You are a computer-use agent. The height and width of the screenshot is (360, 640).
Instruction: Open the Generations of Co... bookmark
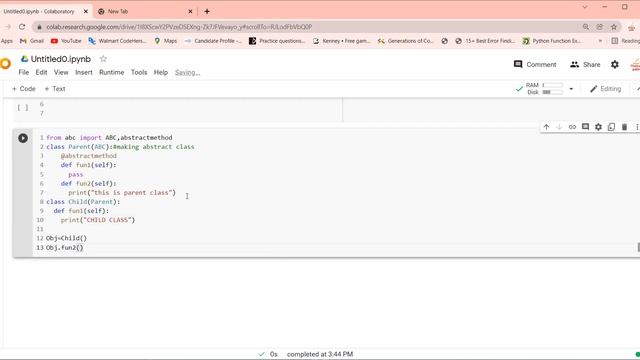click(x=406, y=41)
